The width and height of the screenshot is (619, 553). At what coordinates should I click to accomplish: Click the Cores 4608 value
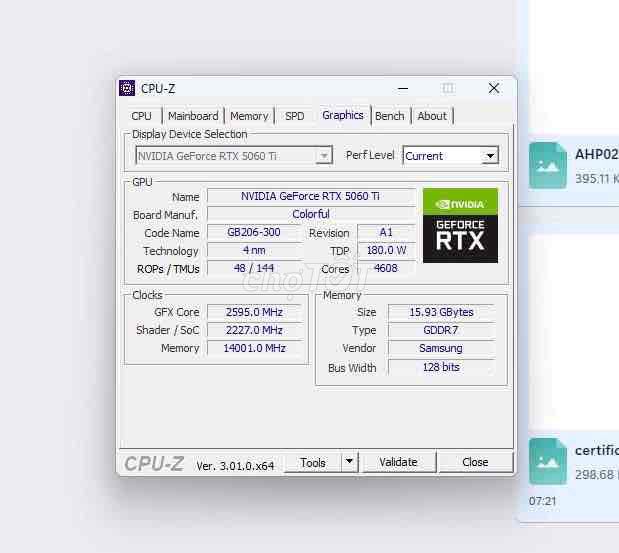[x=386, y=268]
